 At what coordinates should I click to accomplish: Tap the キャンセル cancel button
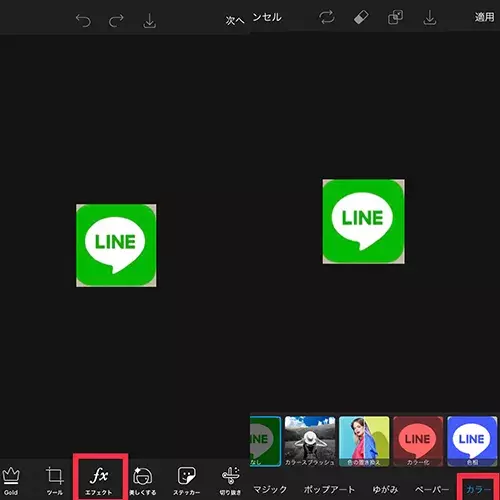(267, 17)
